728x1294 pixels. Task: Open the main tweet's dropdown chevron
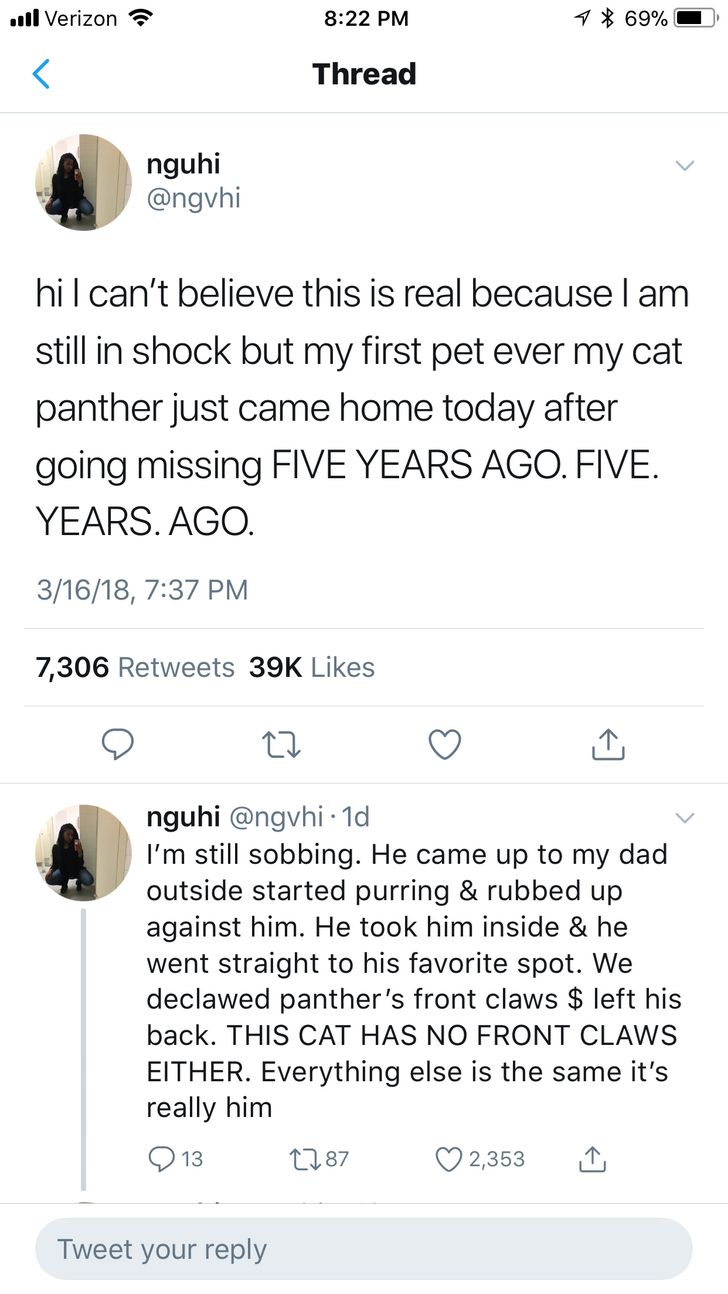[684, 165]
